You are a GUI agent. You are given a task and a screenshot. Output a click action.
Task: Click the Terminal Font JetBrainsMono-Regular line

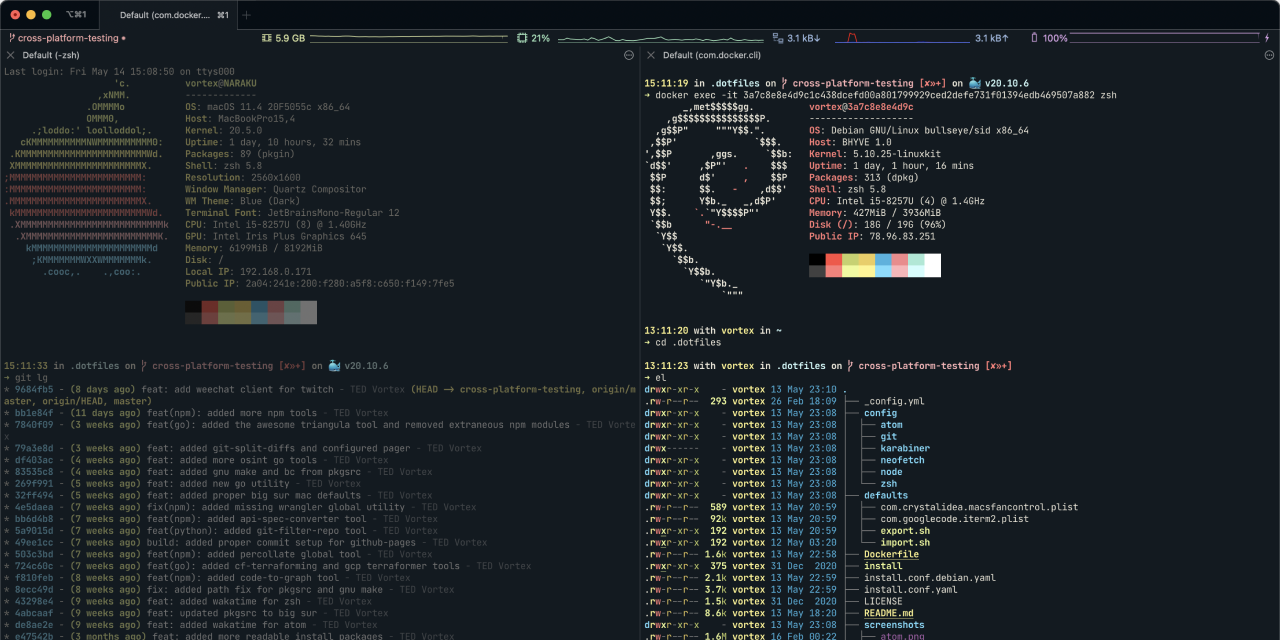(x=292, y=213)
